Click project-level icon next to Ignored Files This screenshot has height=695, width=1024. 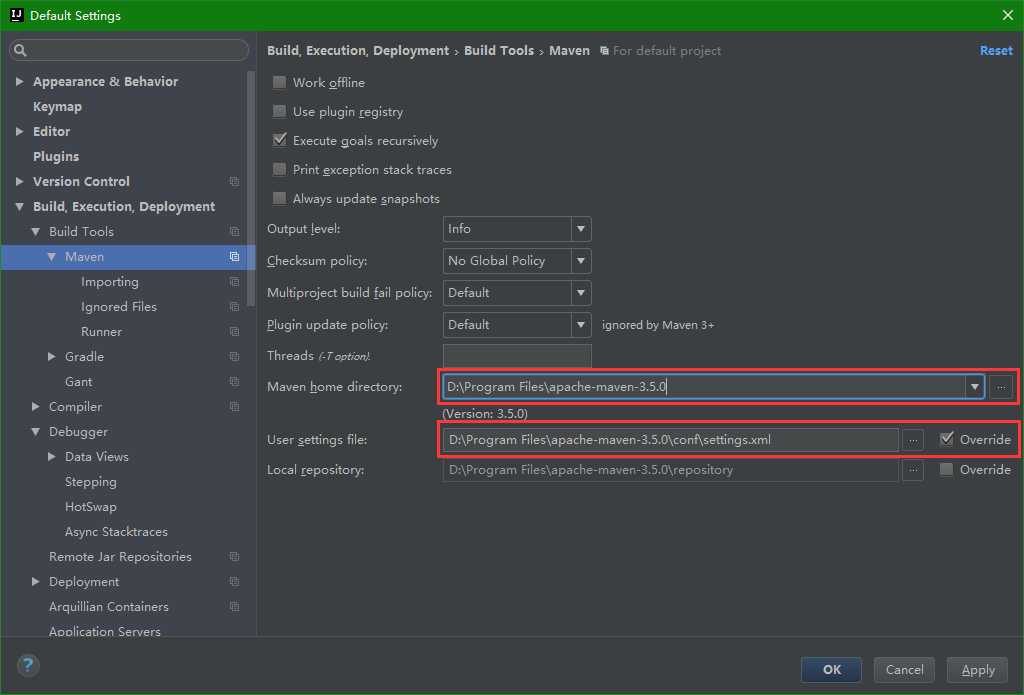pyautogui.click(x=234, y=307)
